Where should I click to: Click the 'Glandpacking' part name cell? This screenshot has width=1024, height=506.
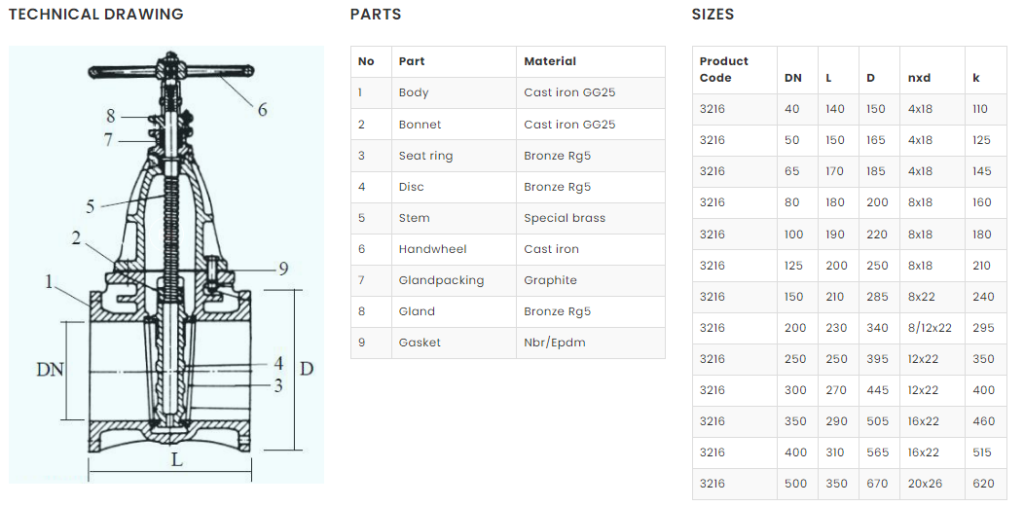(441, 280)
